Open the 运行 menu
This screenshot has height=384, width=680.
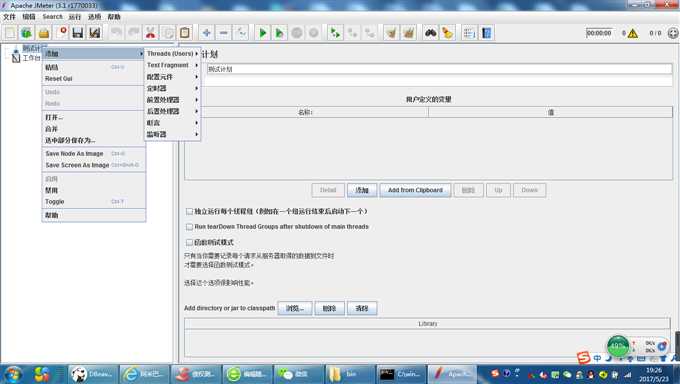coord(75,16)
